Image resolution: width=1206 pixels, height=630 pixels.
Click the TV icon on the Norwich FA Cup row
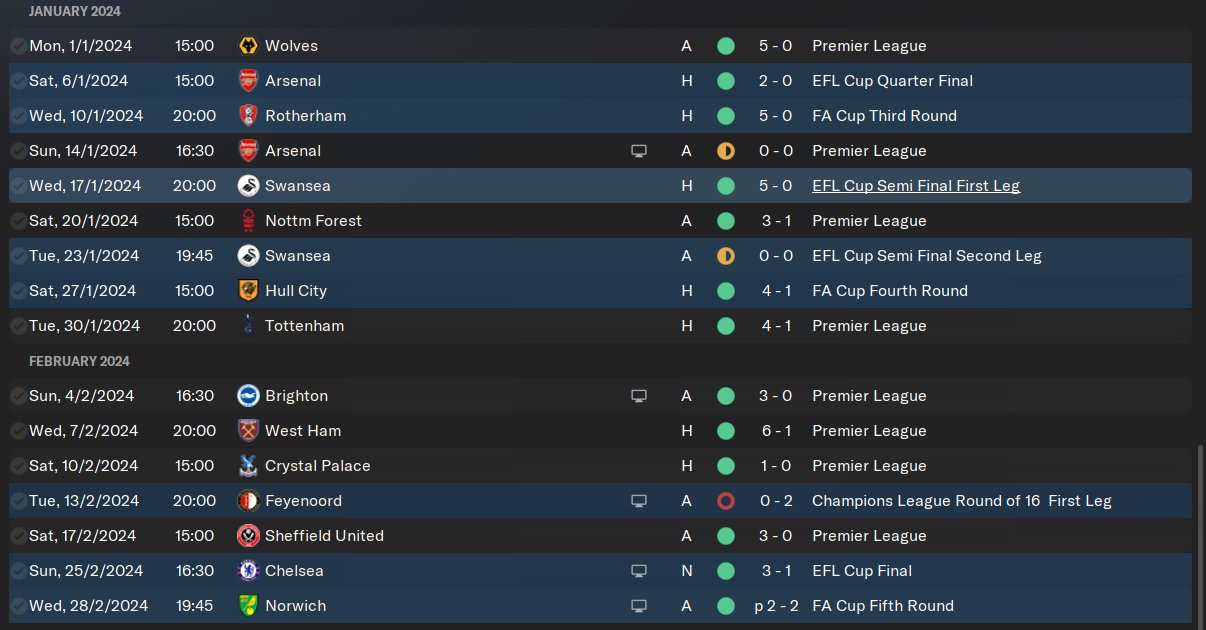(639, 606)
